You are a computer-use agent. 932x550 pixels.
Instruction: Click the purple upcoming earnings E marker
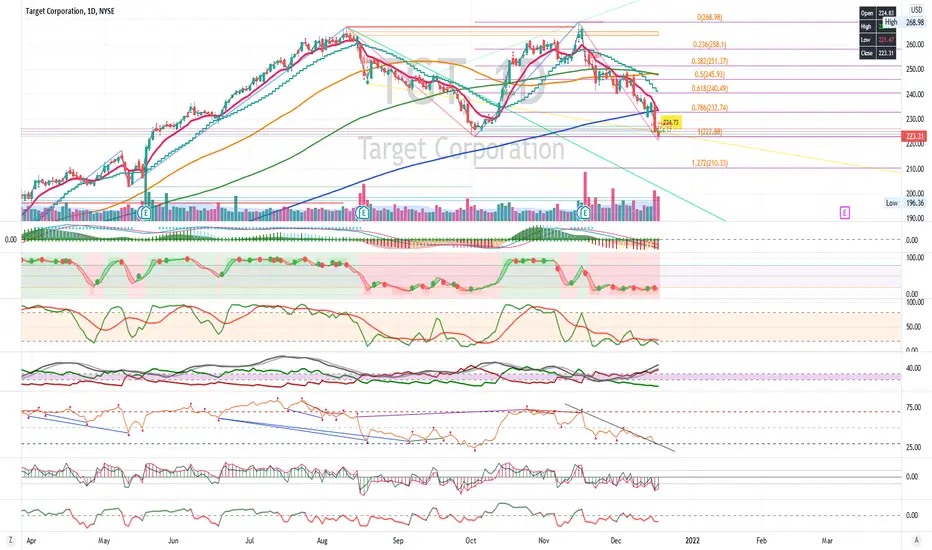click(x=845, y=212)
